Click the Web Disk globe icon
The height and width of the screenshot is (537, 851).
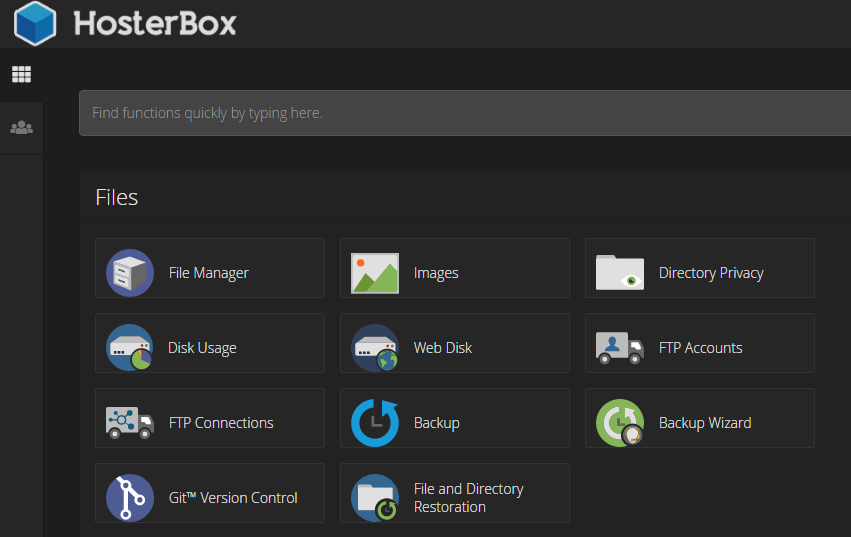tap(375, 348)
